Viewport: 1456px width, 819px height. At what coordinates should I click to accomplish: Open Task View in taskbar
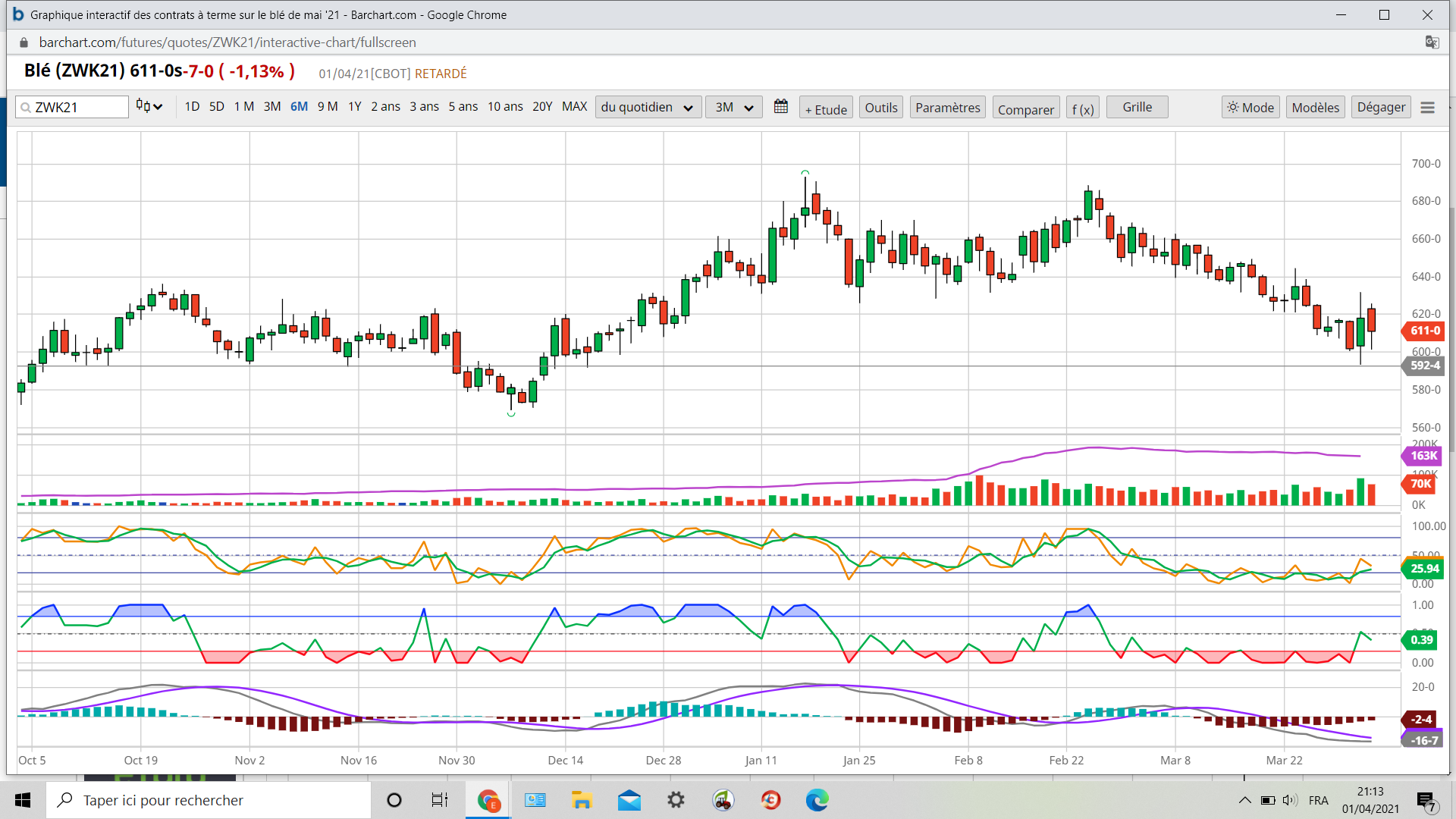pyautogui.click(x=439, y=800)
